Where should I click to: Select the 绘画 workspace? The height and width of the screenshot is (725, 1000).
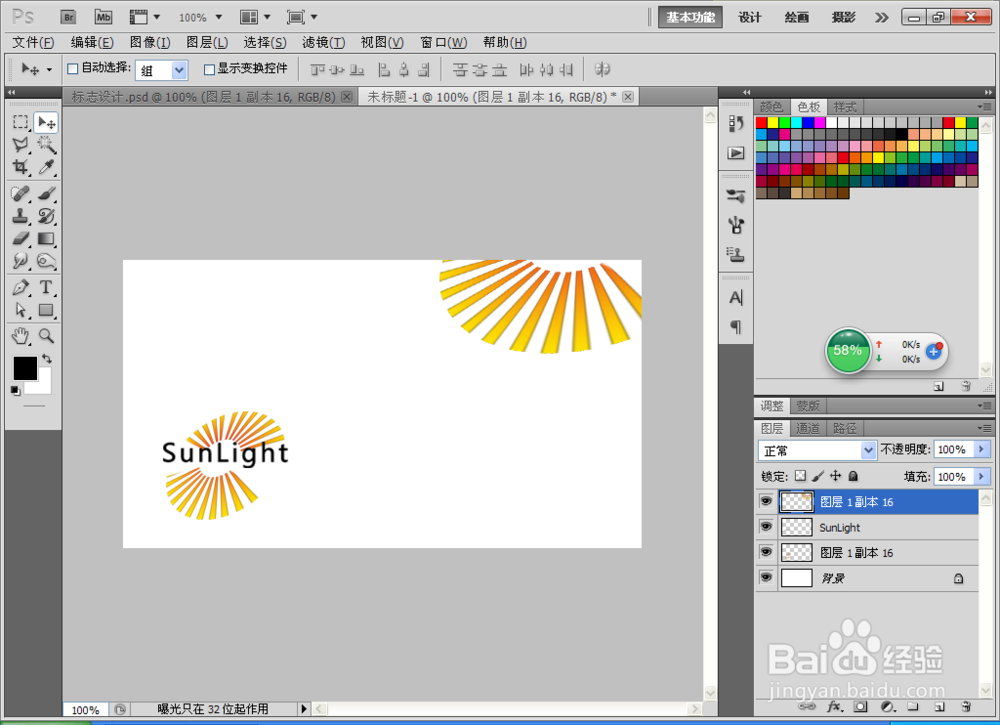[797, 17]
